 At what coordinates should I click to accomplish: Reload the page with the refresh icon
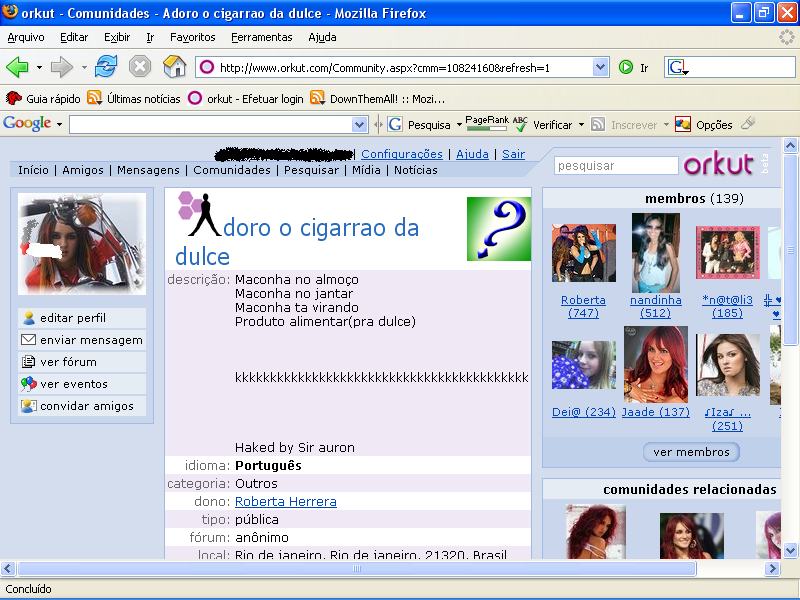[106, 67]
